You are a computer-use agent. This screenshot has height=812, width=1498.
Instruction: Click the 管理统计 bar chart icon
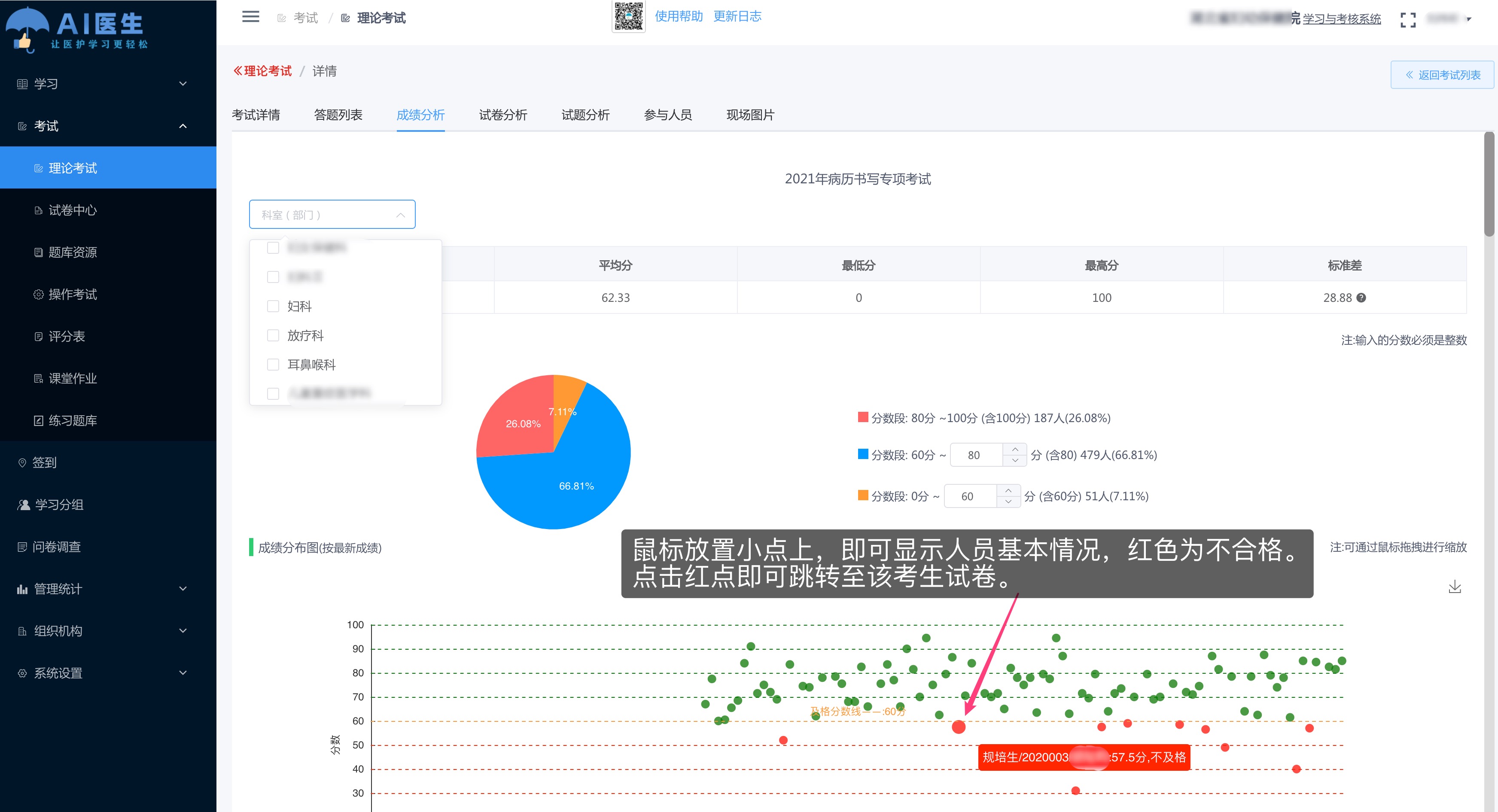(22, 589)
